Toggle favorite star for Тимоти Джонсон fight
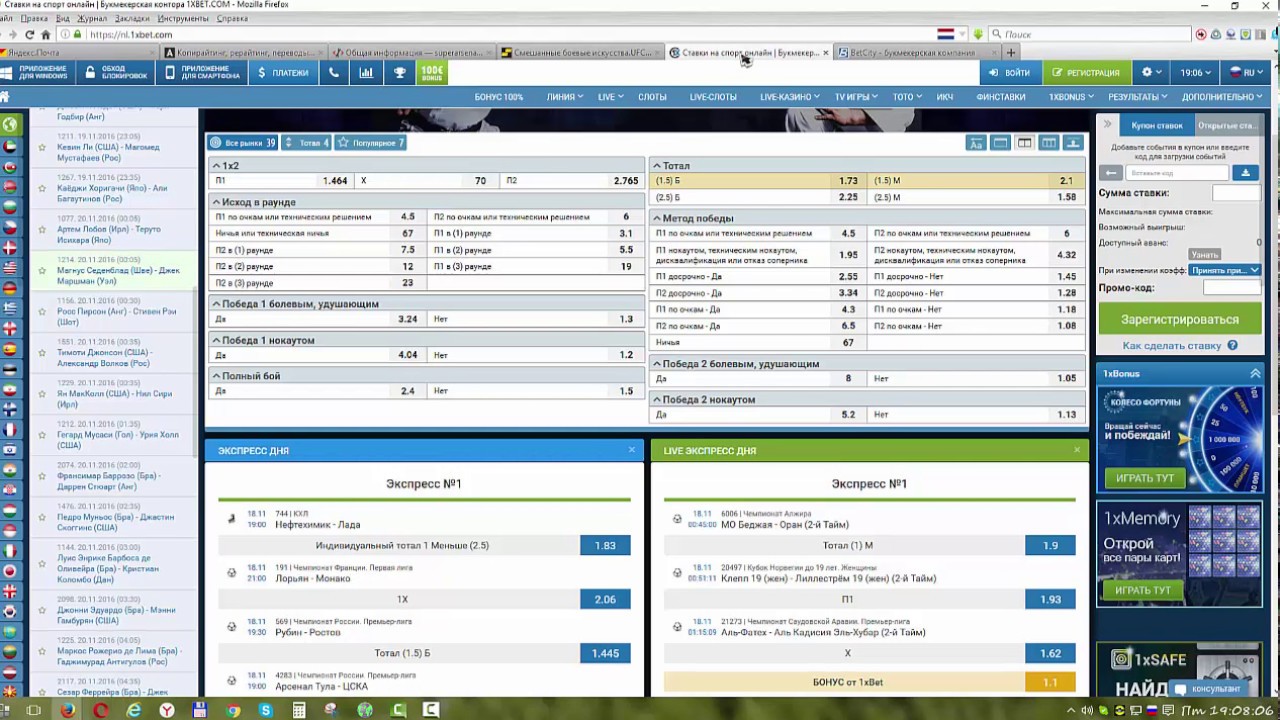This screenshot has height=720, width=1280. tap(42, 352)
